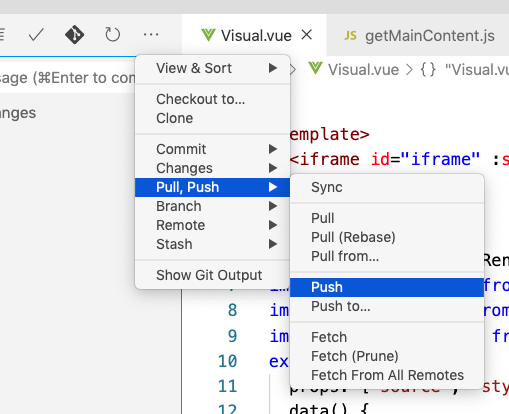Expand the Commit submenu
Screen dimensions: 509x414
pyautogui.click(x=213, y=149)
